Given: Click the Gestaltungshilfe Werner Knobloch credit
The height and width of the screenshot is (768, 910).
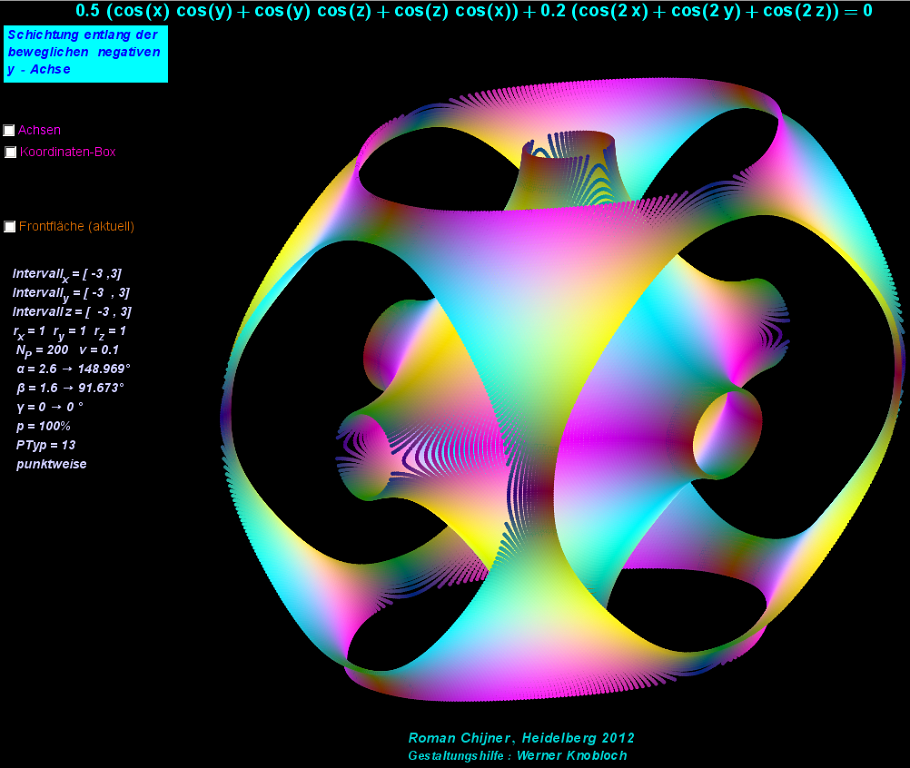Looking at the screenshot, I should coord(517,755).
